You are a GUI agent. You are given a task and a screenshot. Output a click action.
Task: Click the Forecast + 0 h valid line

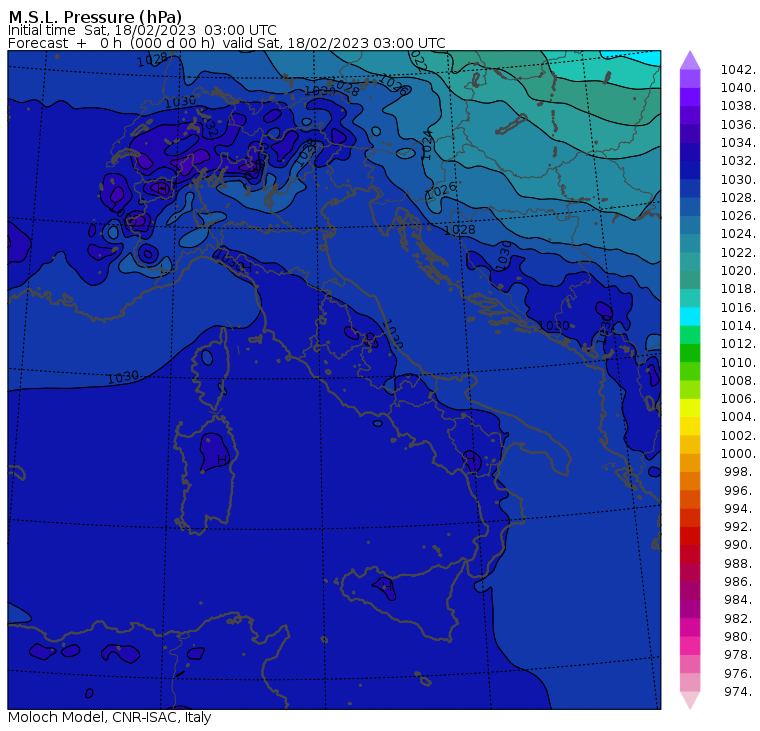(x=226, y=43)
